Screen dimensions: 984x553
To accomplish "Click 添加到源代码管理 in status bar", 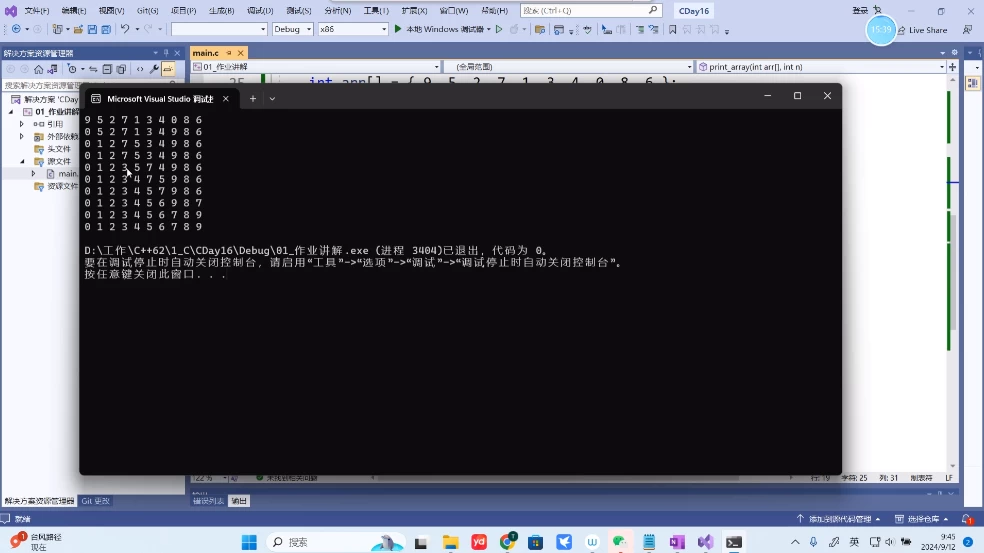I will coord(838,519).
